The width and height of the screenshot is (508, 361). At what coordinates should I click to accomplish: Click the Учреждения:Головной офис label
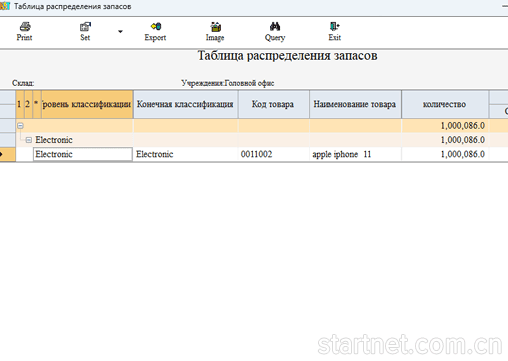(228, 83)
